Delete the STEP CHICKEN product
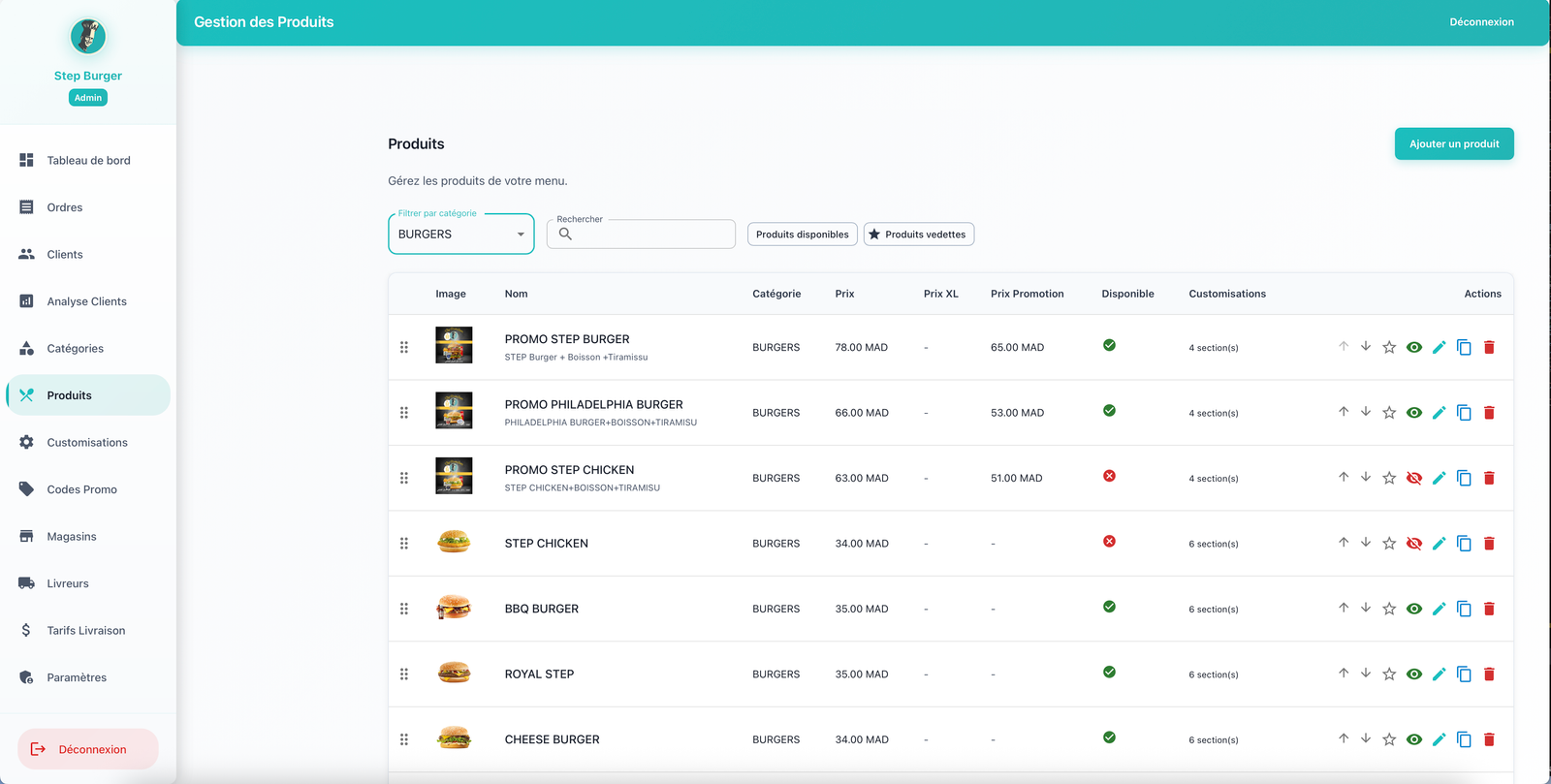 1489,544
